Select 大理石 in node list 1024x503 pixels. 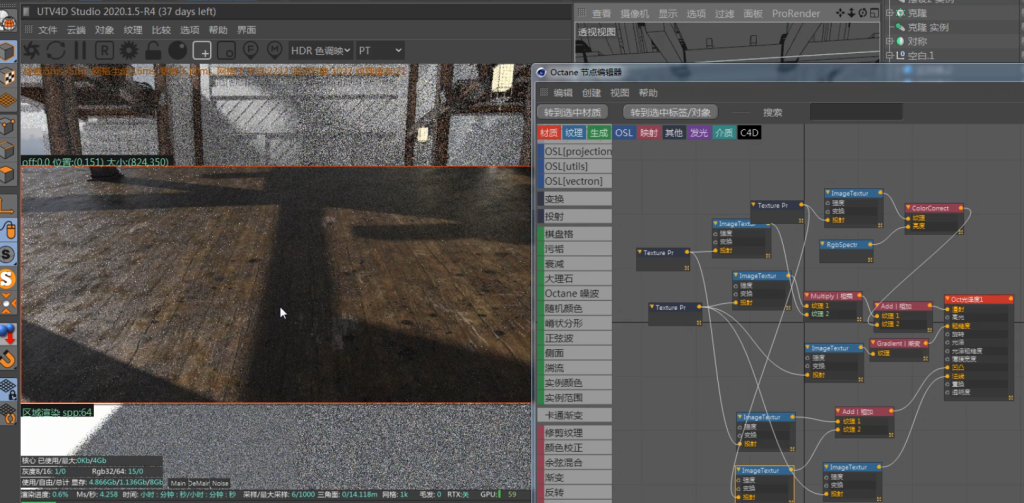[x=575, y=278]
